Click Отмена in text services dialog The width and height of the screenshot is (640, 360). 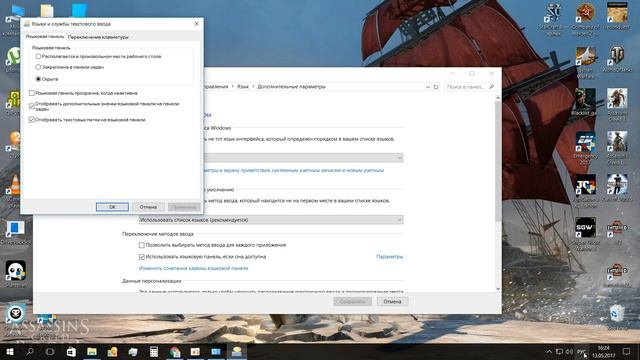tap(148, 207)
